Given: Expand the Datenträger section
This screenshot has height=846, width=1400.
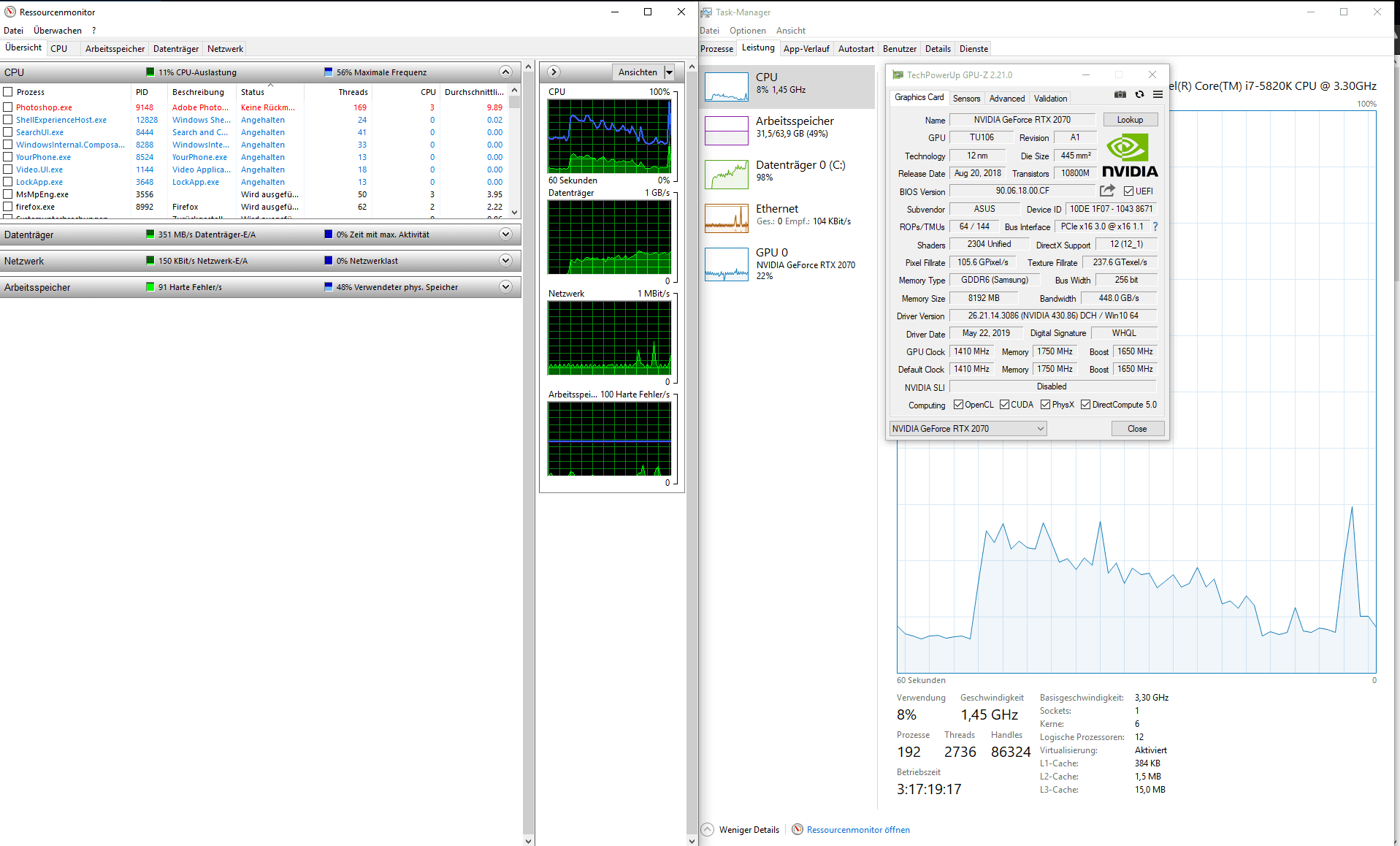Looking at the screenshot, I should click(505, 235).
